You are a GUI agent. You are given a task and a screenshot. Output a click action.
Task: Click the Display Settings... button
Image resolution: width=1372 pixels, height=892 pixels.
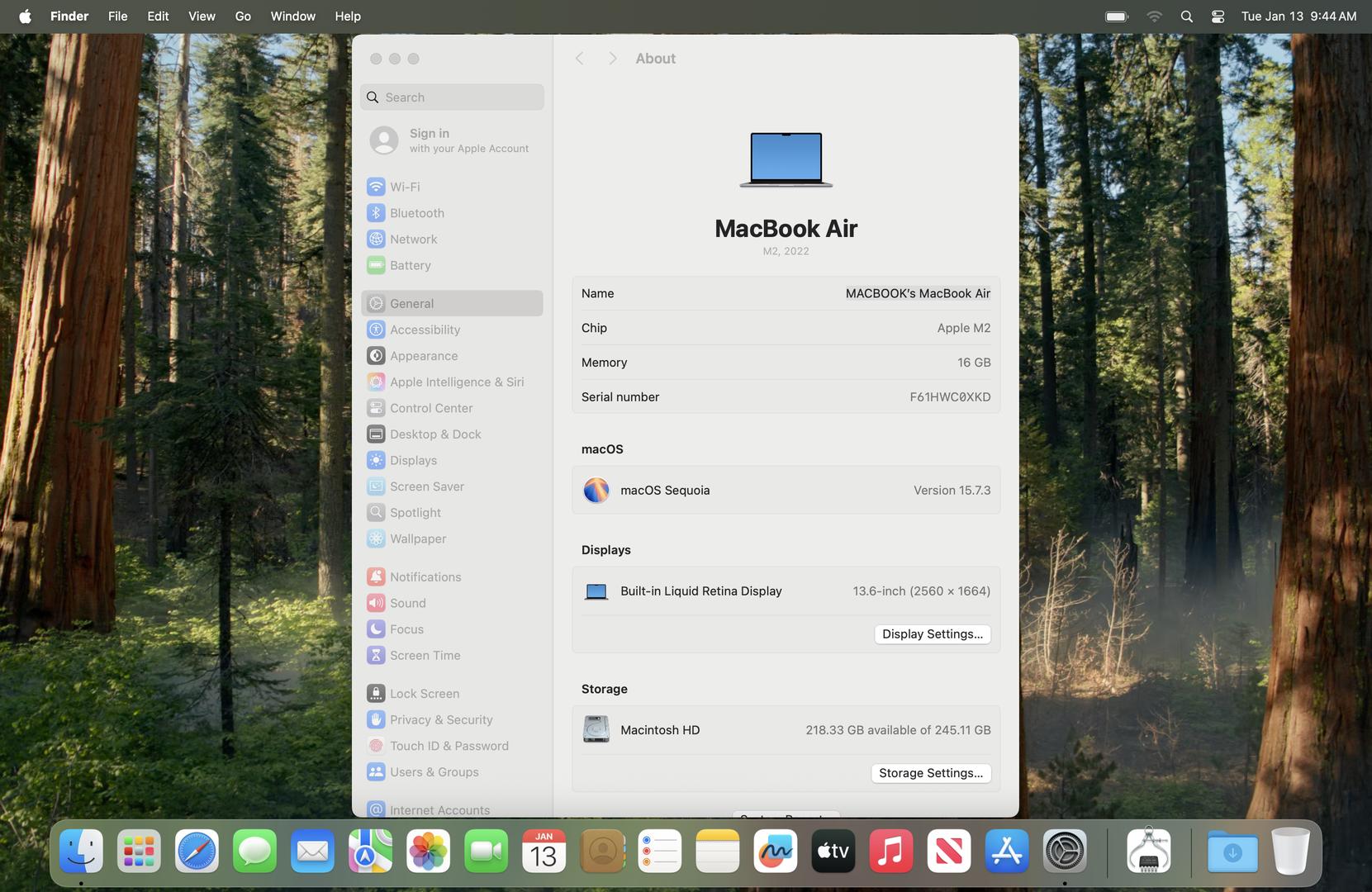tap(932, 634)
